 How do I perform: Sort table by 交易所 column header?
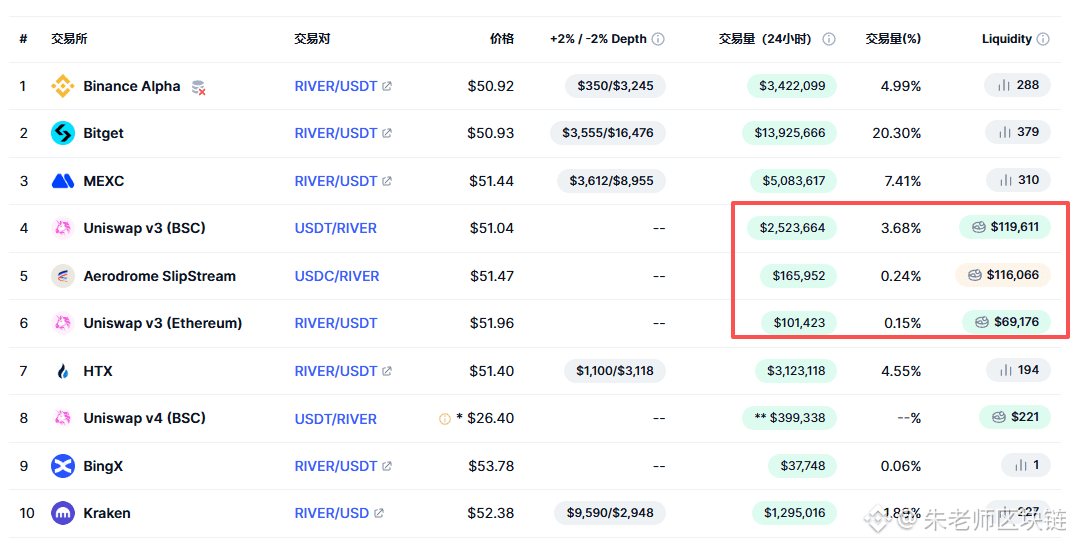(69, 39)
